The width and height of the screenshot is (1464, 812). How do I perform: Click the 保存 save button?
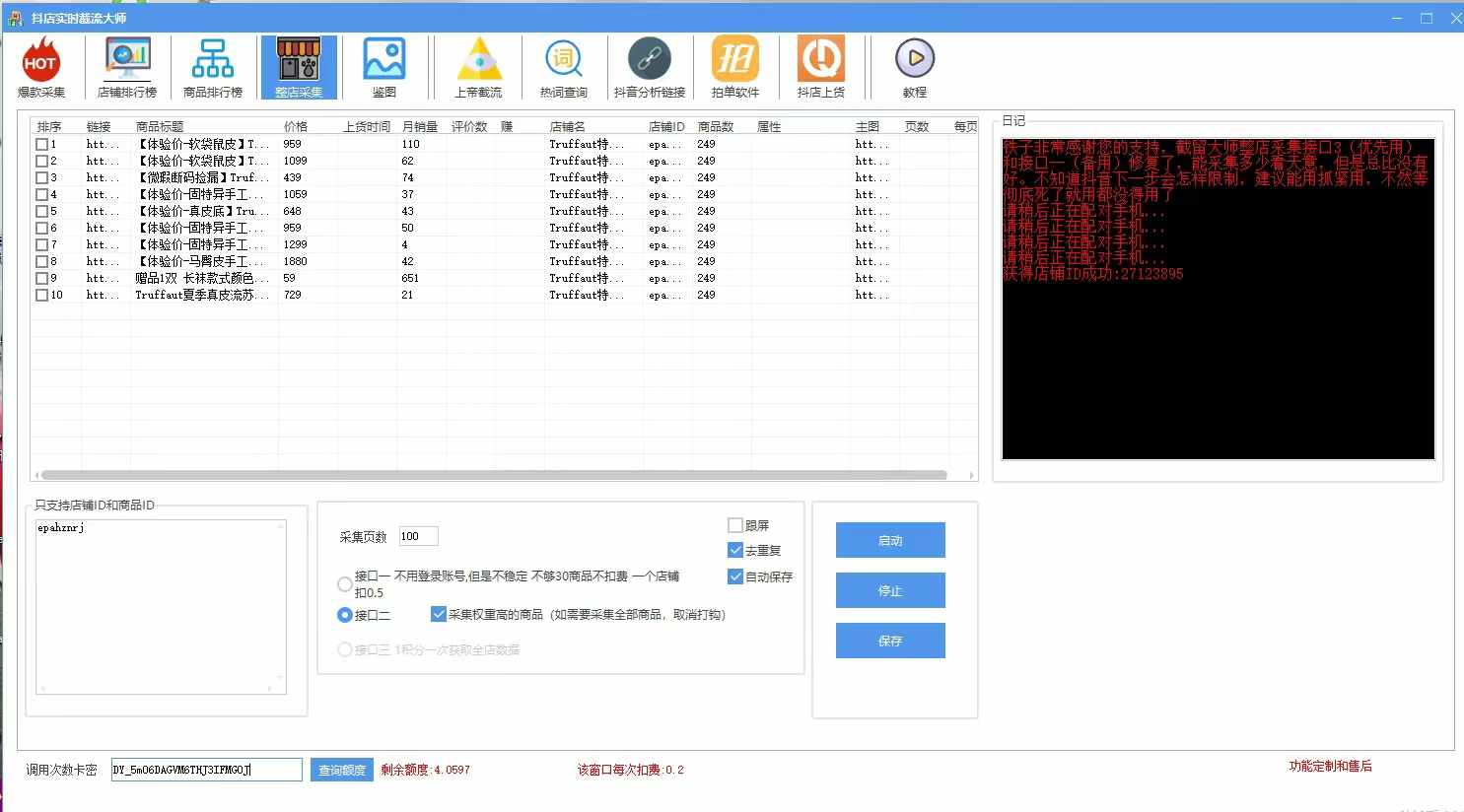coord(890,641)
